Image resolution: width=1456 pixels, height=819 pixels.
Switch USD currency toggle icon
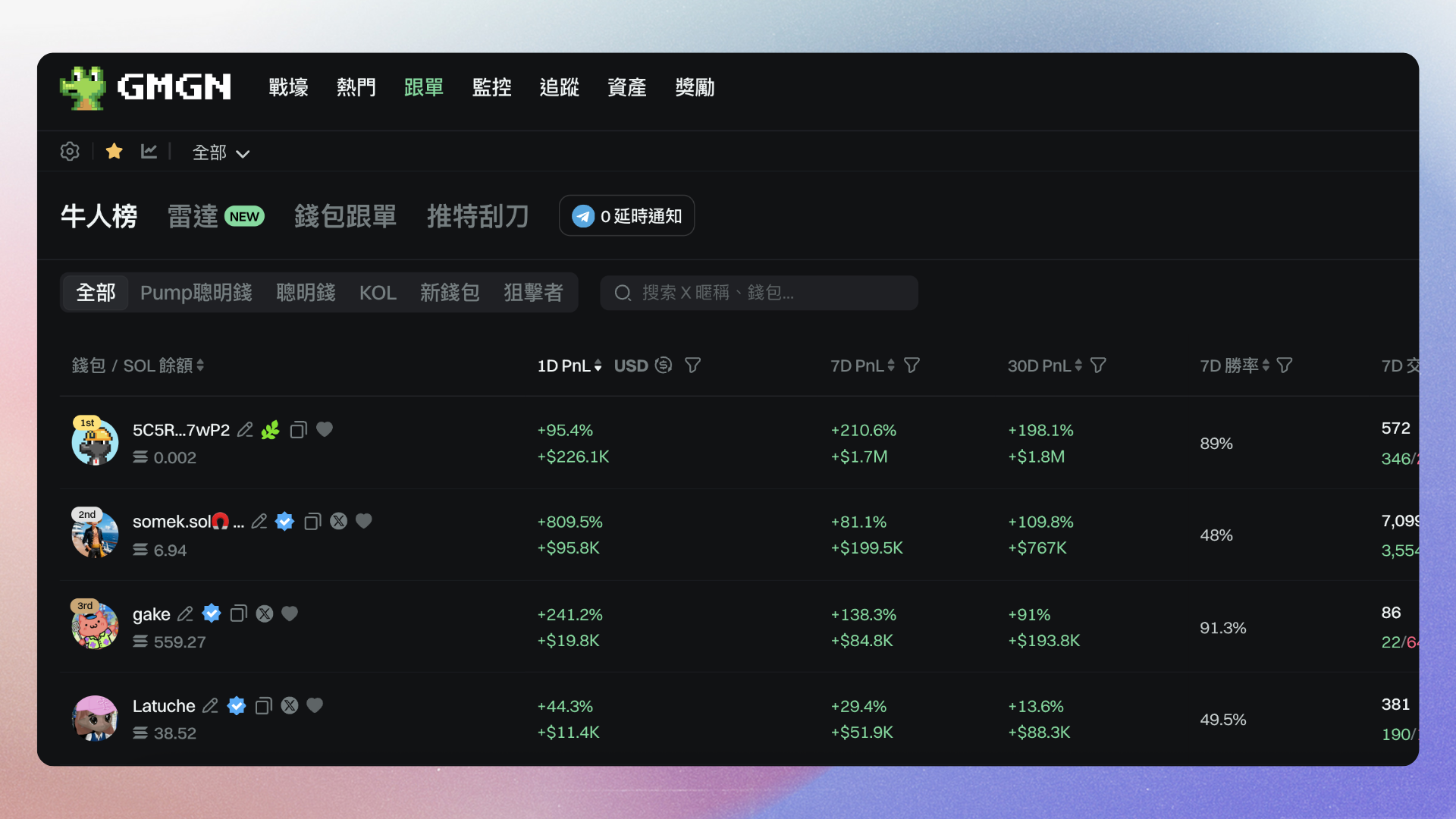click(664, 366)
